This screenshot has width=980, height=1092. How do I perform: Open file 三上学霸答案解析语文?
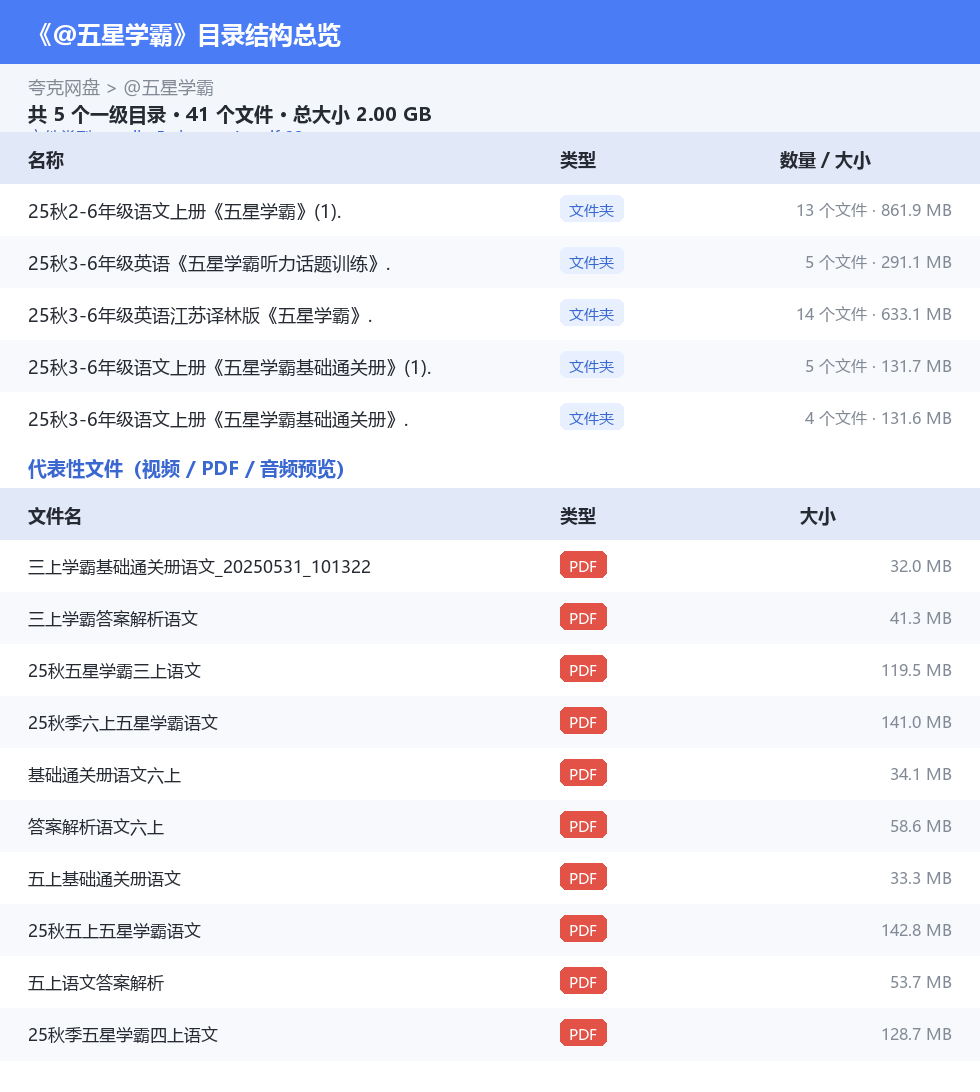(113, 618)
